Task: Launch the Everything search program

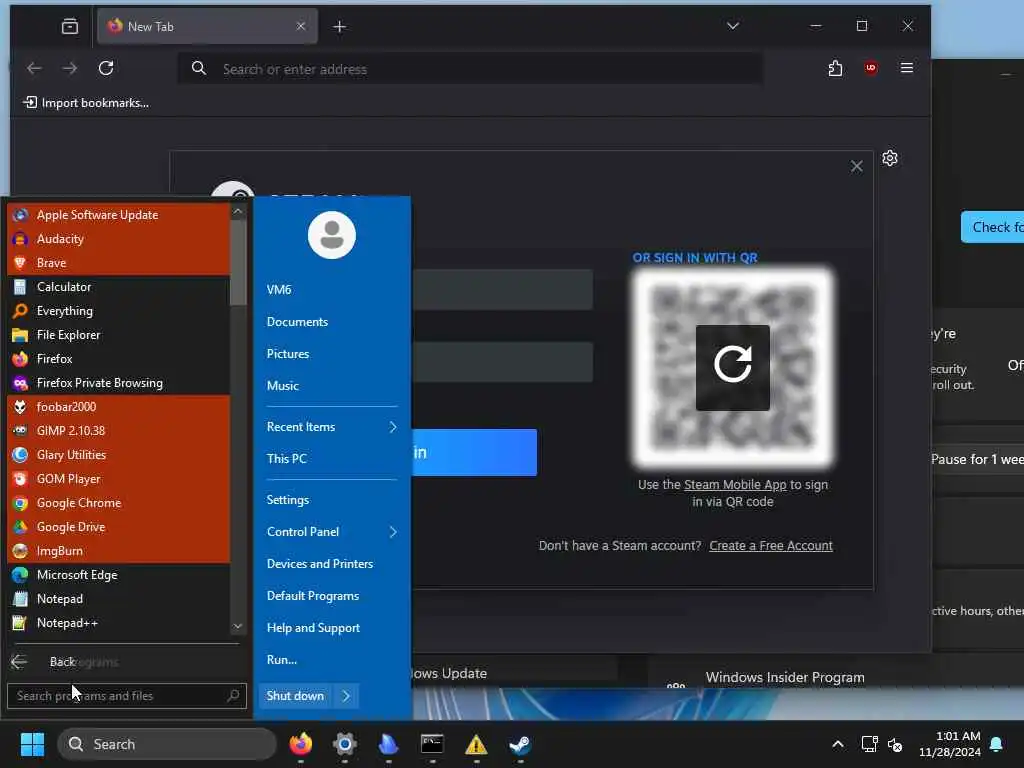Action: [118, 311]
